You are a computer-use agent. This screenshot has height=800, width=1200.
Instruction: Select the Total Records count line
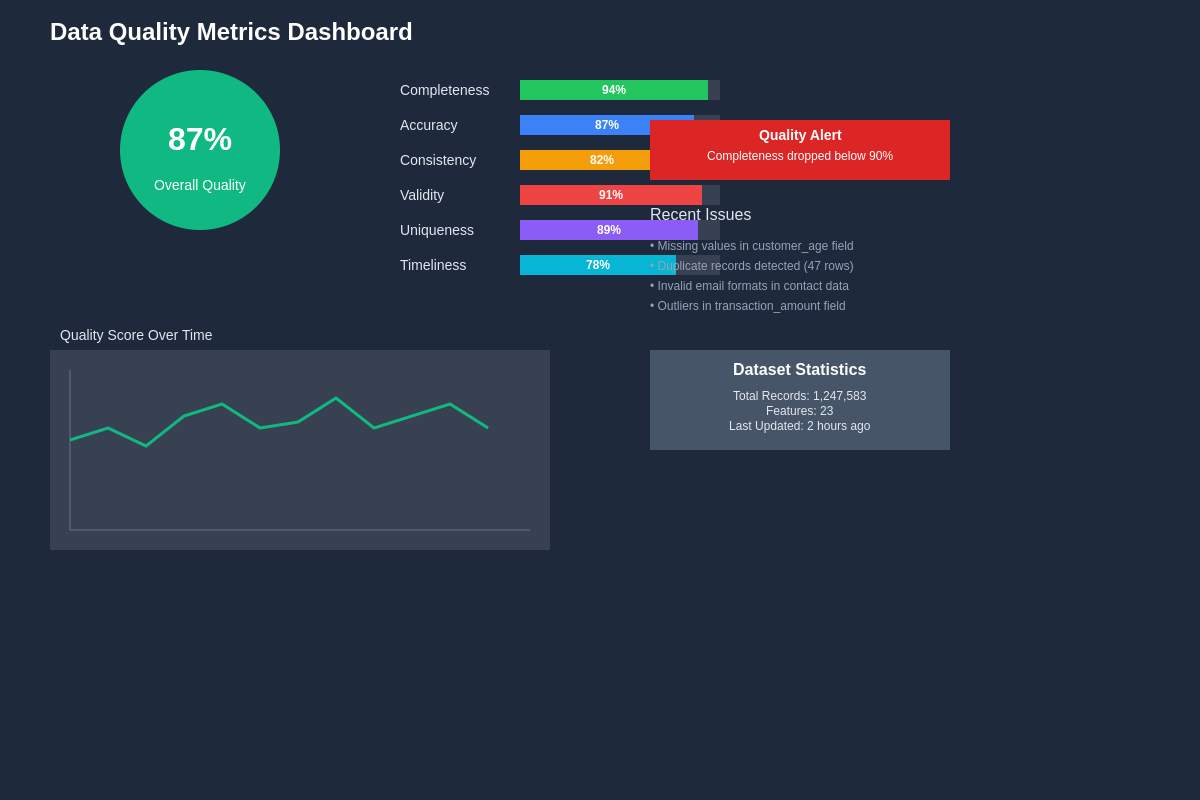(x=799, y=396)
